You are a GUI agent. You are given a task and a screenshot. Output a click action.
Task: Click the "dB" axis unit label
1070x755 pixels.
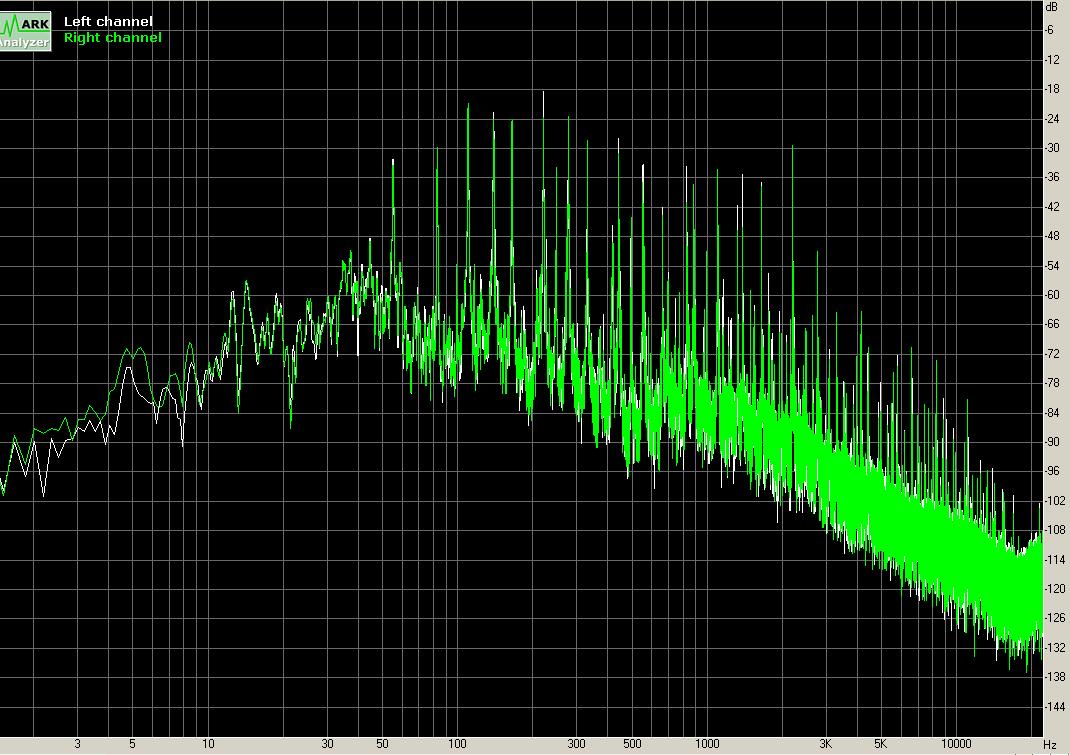point(1052,7)
